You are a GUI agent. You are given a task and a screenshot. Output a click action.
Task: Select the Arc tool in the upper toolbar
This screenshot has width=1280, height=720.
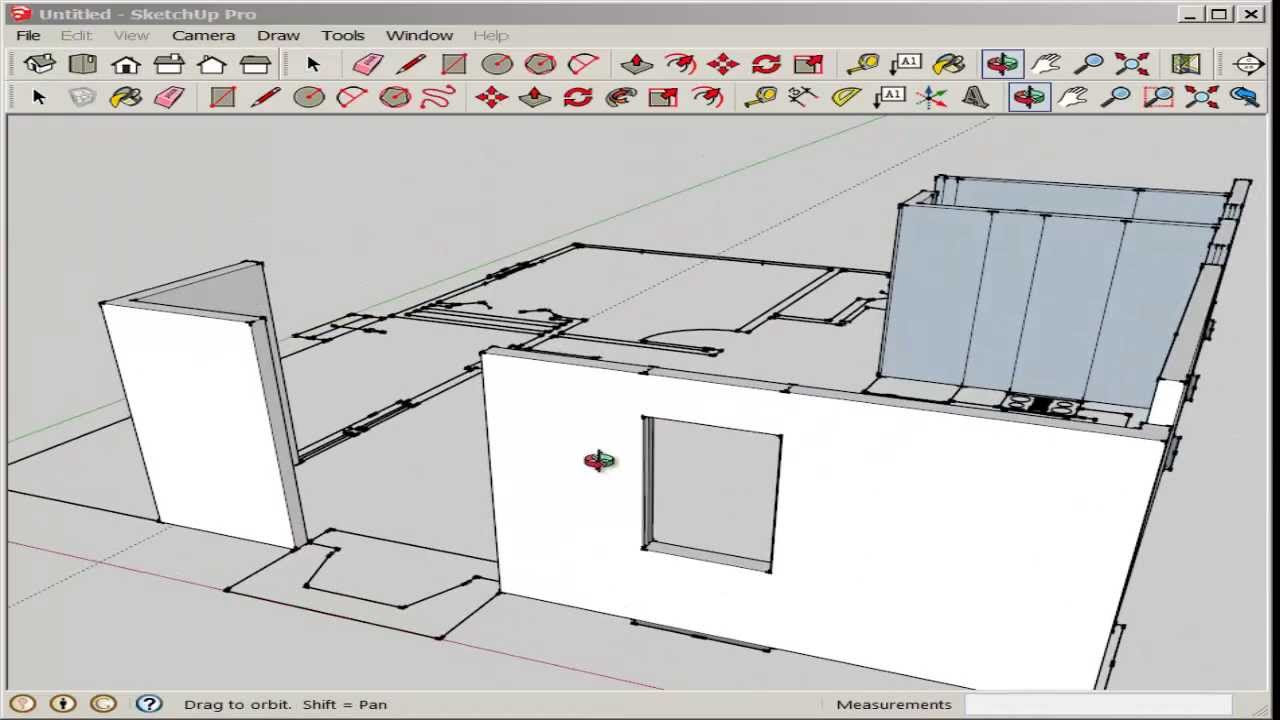pos(583,64)
